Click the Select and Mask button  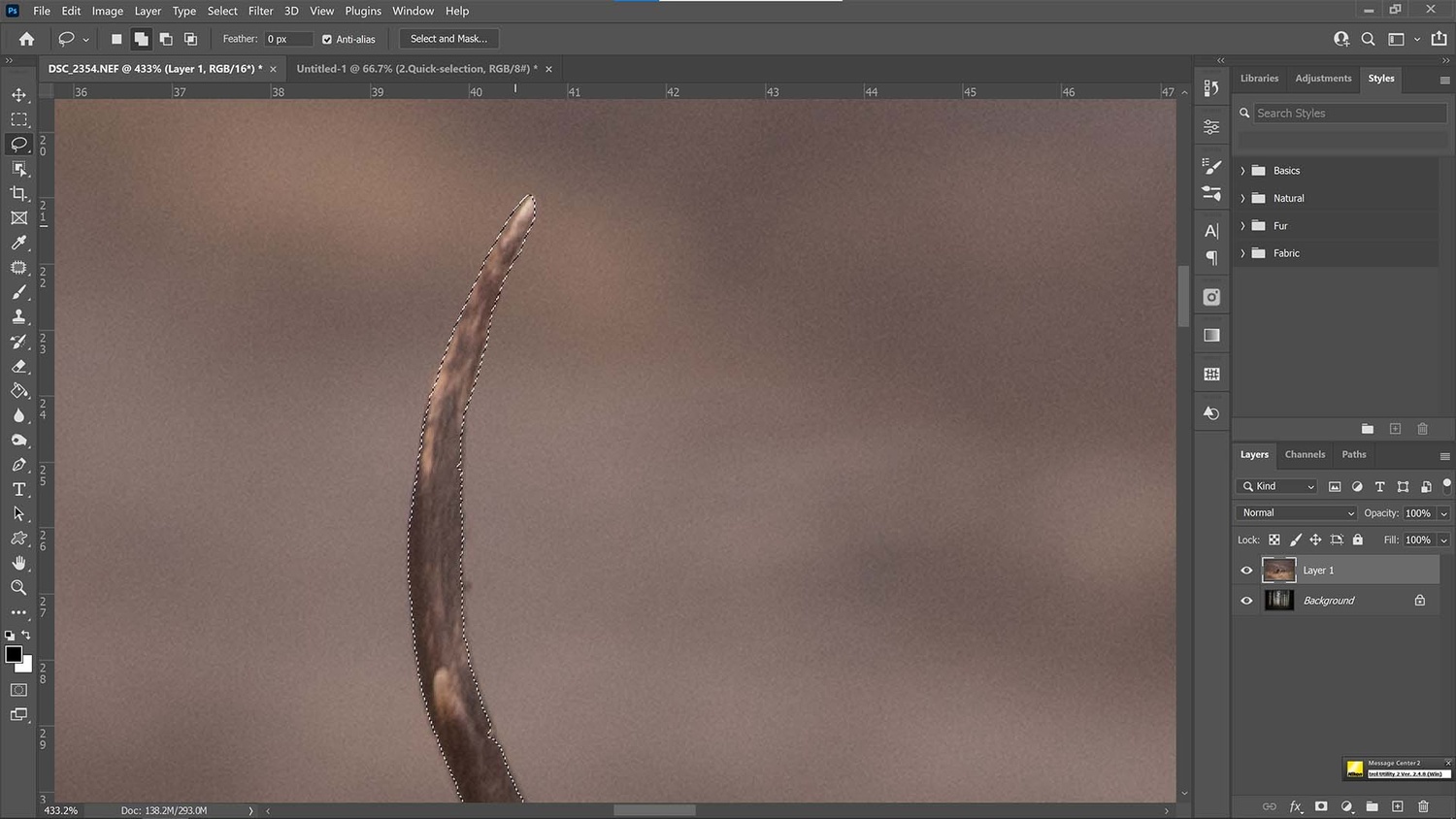(448, 39)
